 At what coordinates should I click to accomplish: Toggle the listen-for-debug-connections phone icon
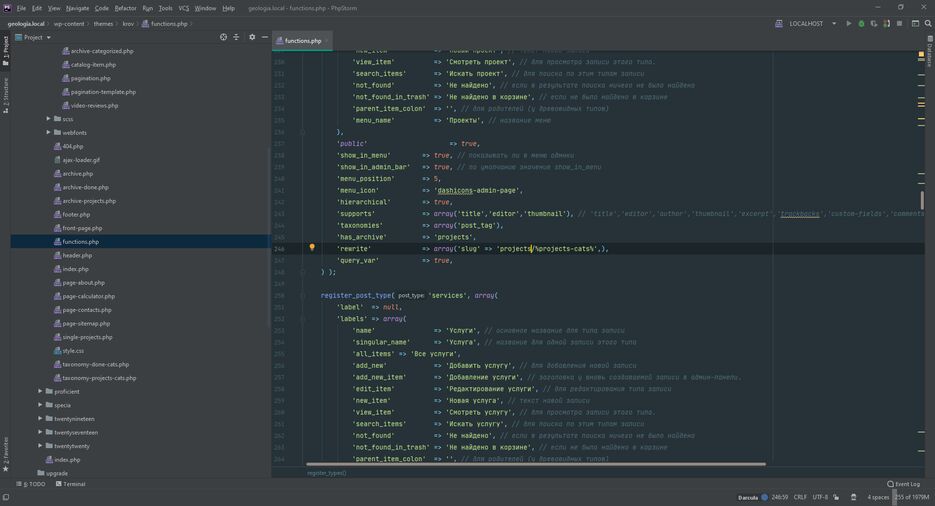click(887, 24)
